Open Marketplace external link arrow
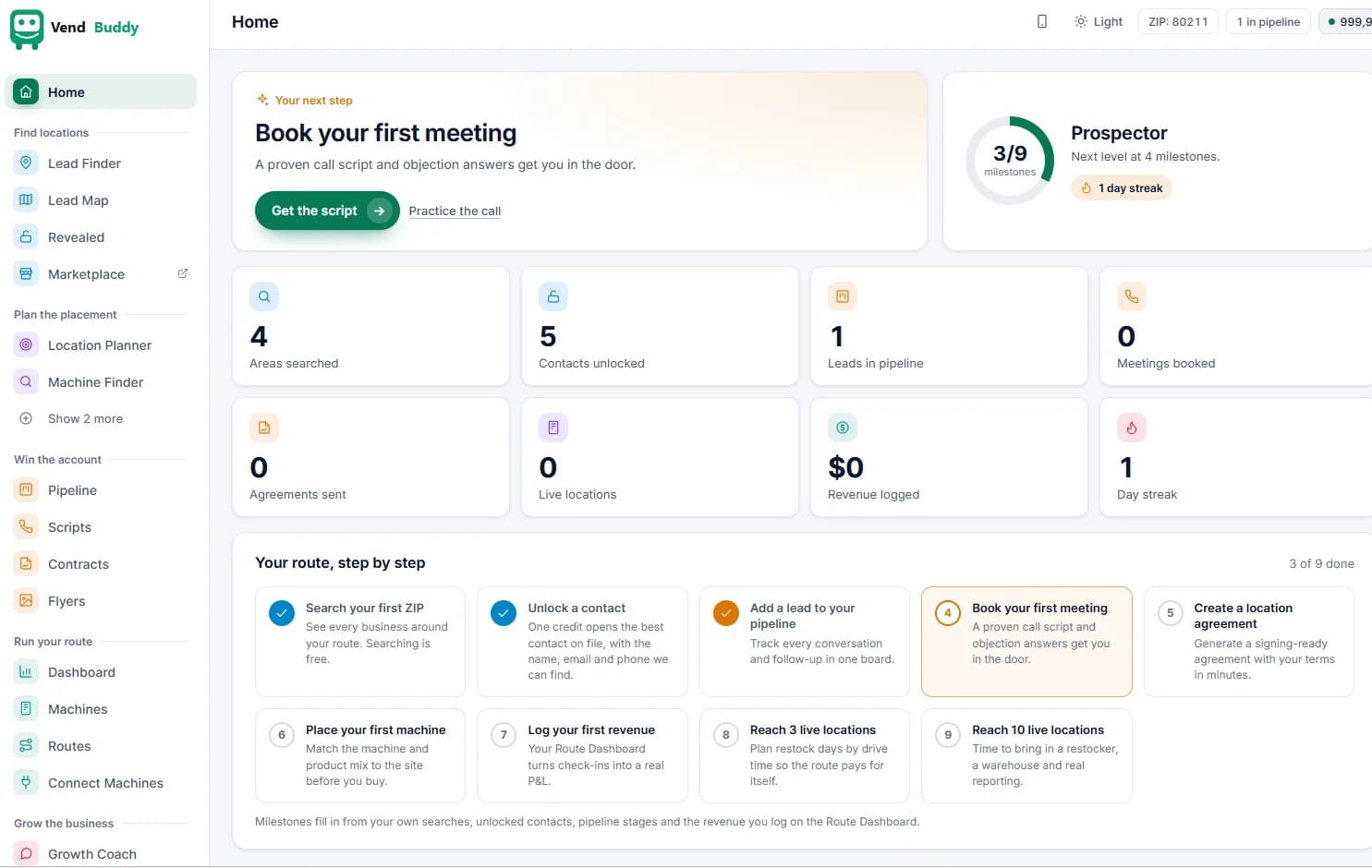 [x=182, y=273]
